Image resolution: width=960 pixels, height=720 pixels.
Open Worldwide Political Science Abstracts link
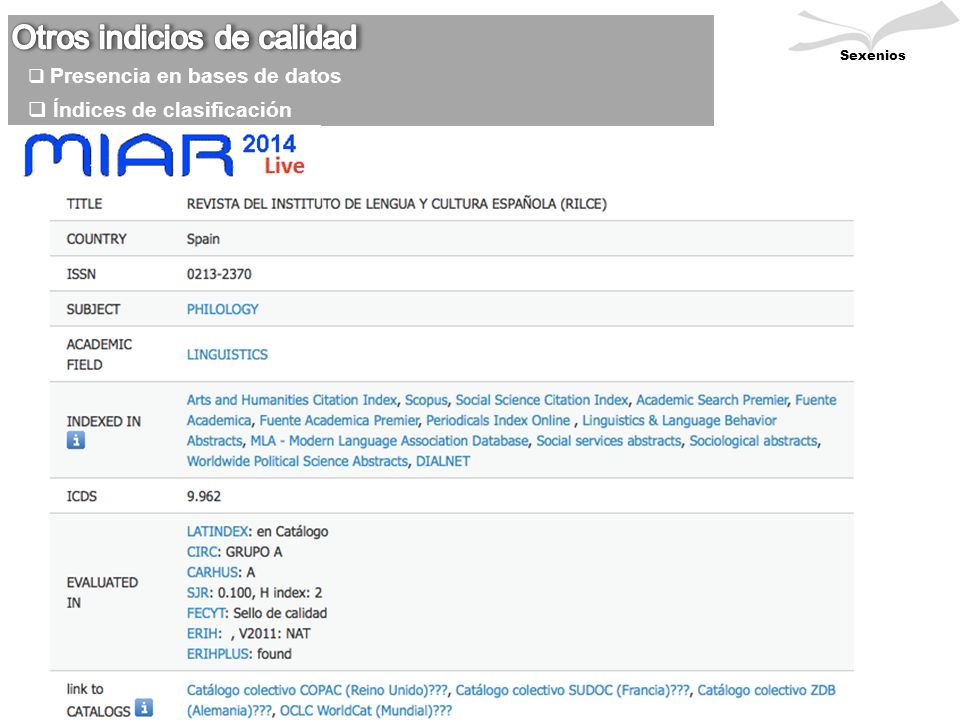pyautogui.click(x=298, y=461)
